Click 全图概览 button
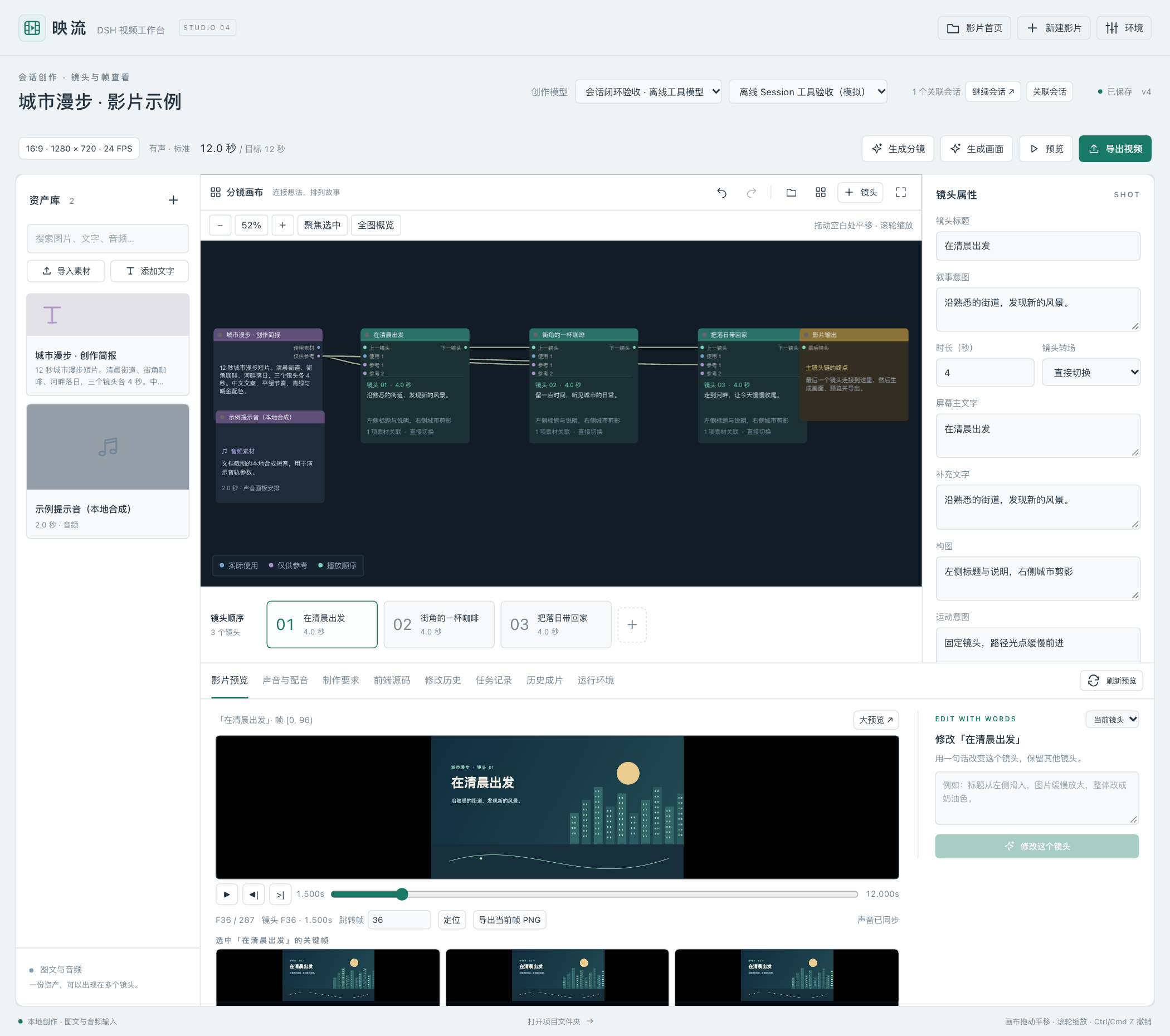Viewport: 1170px width, 1036px height. click(376, 226)
